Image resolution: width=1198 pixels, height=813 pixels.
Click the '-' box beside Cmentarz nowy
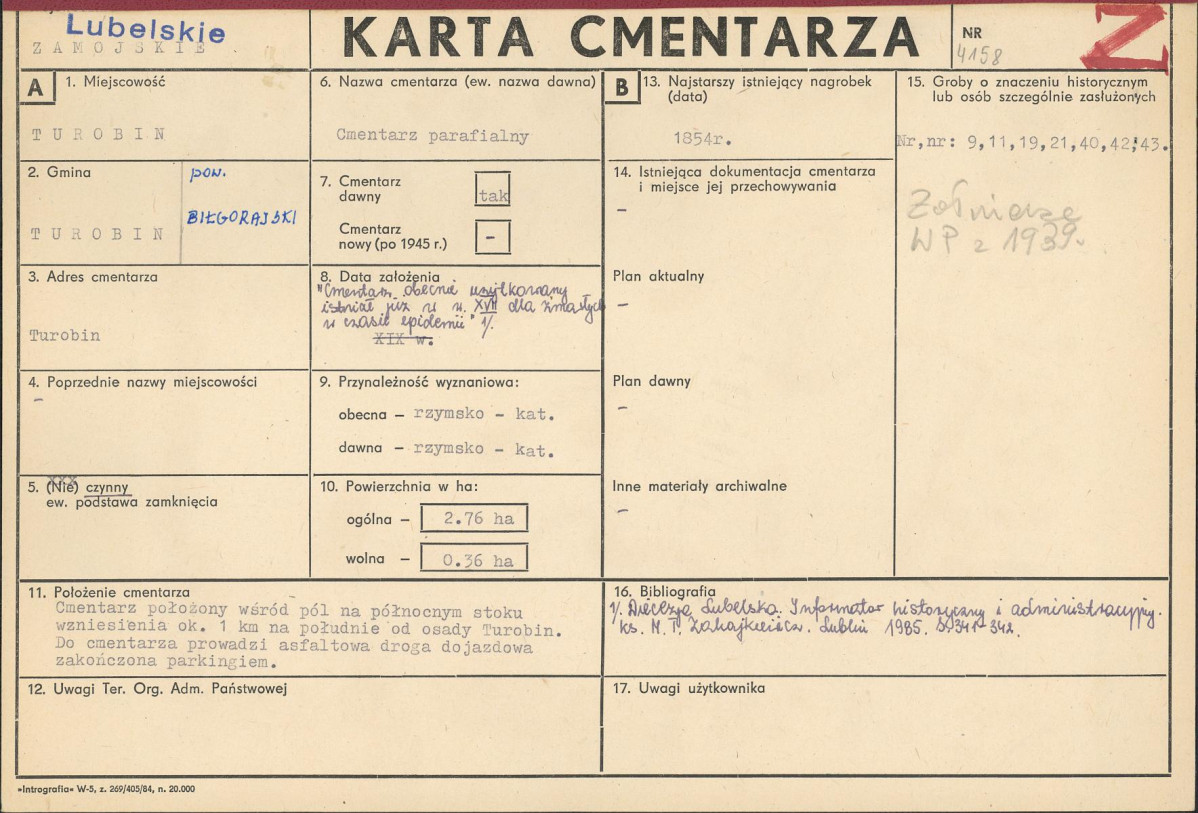492,237
